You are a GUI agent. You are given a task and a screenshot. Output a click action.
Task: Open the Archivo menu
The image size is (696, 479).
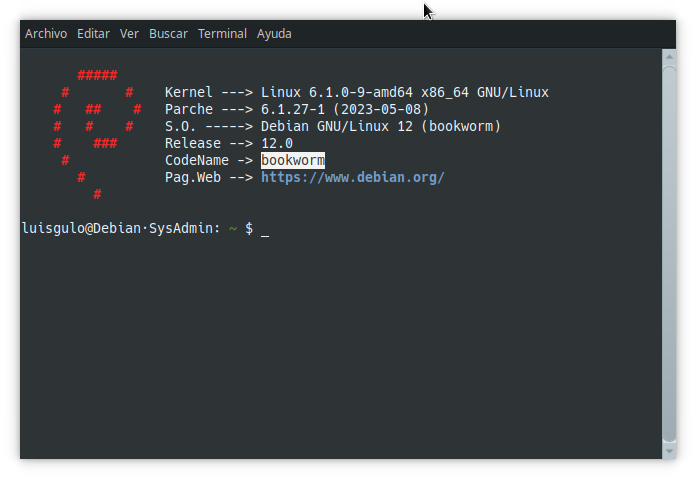[x=46, y=33]
